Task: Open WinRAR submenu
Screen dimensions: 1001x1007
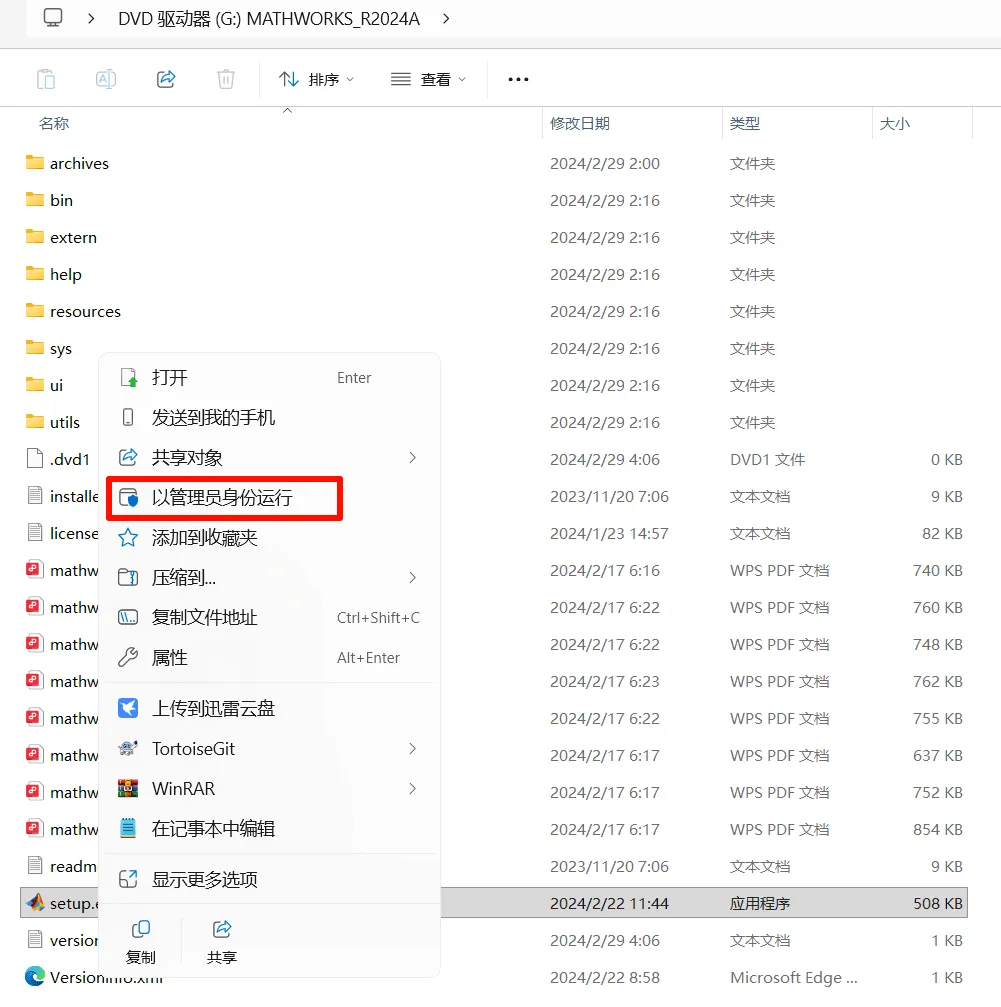Action: pyautogui.click(x=270, y=789)
